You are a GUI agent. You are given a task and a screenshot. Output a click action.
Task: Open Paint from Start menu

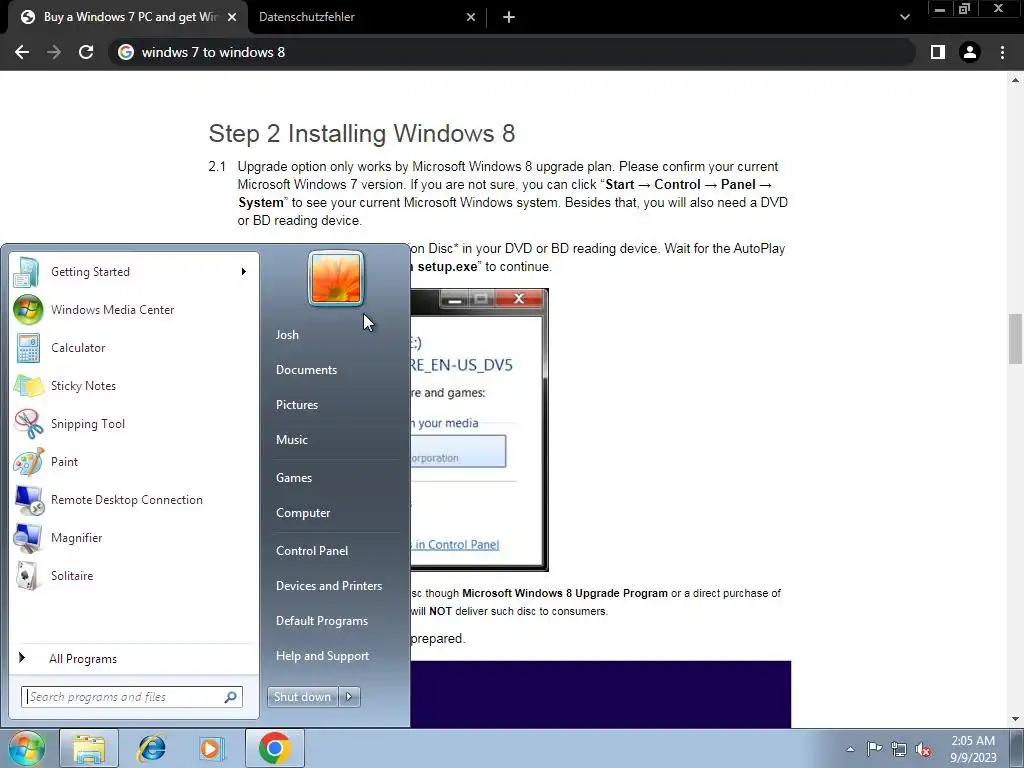[x=134, y=461]
